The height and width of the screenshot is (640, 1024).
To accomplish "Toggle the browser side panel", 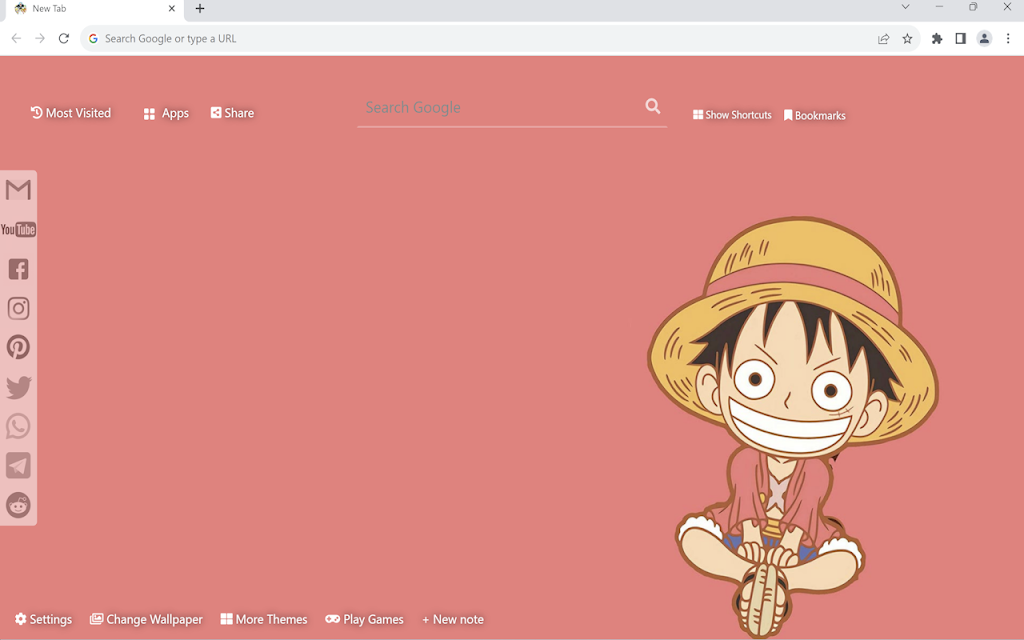I will tap(961, 39).
